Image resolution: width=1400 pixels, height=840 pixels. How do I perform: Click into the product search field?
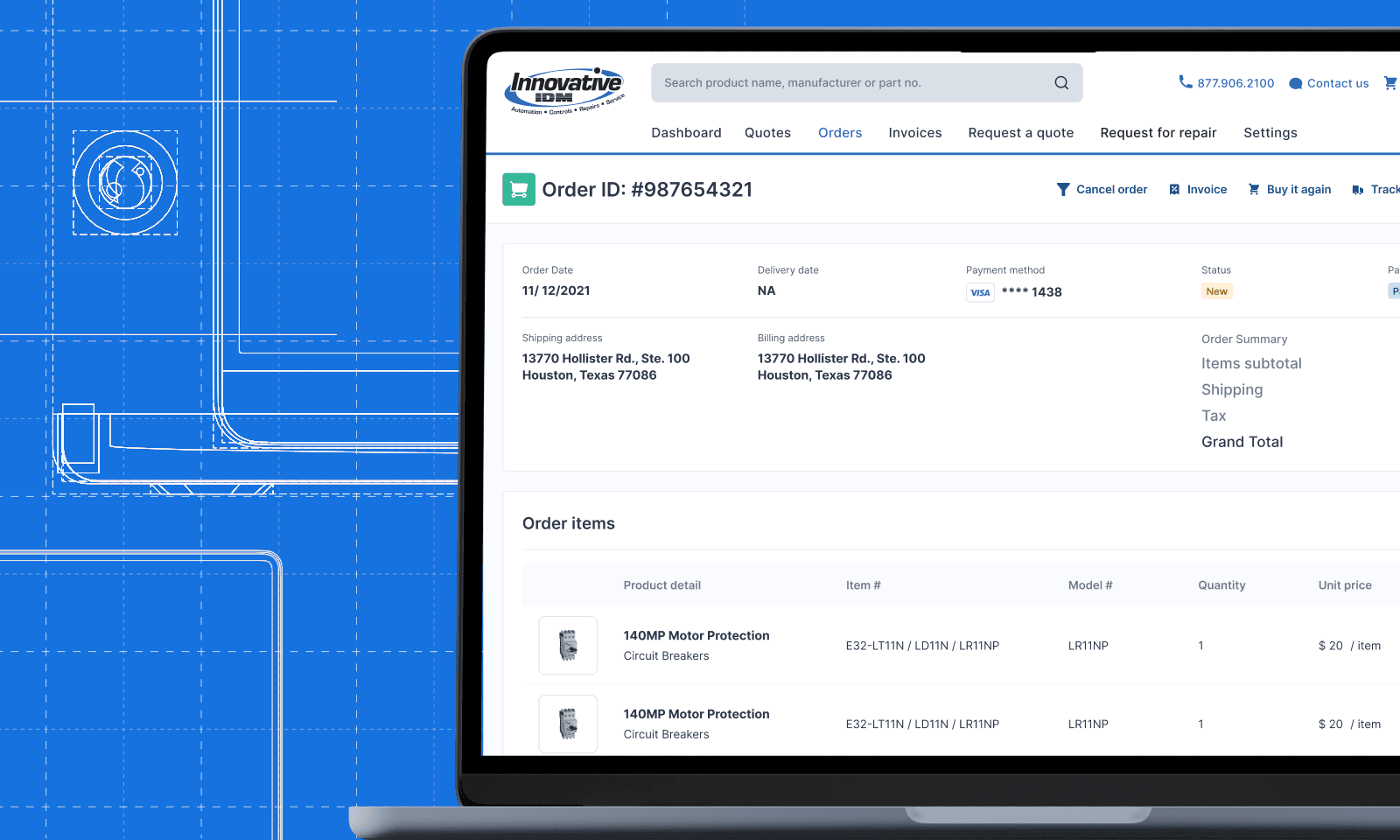point(866,83)
